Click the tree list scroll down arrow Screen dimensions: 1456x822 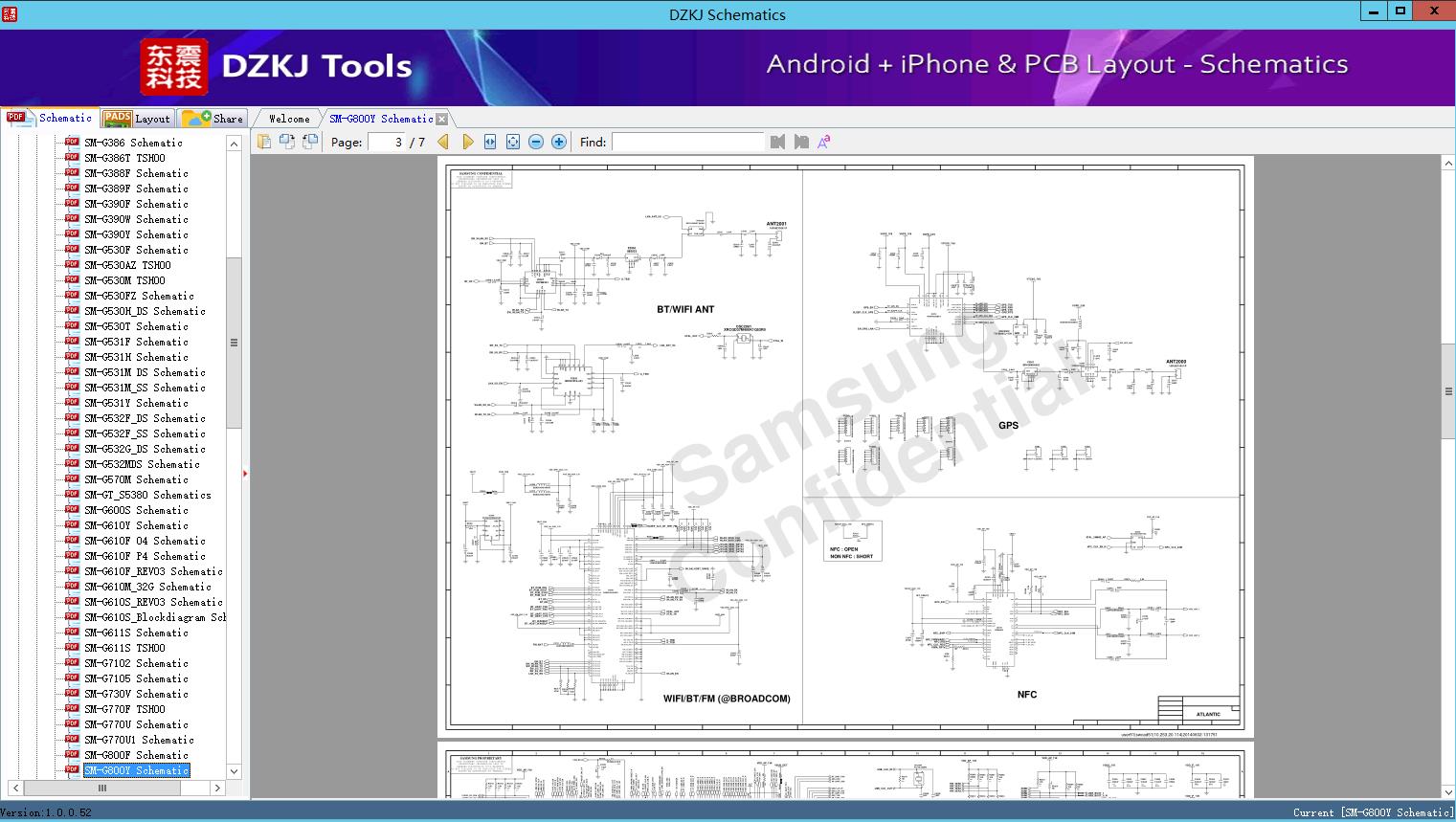[x=234, y=771]
